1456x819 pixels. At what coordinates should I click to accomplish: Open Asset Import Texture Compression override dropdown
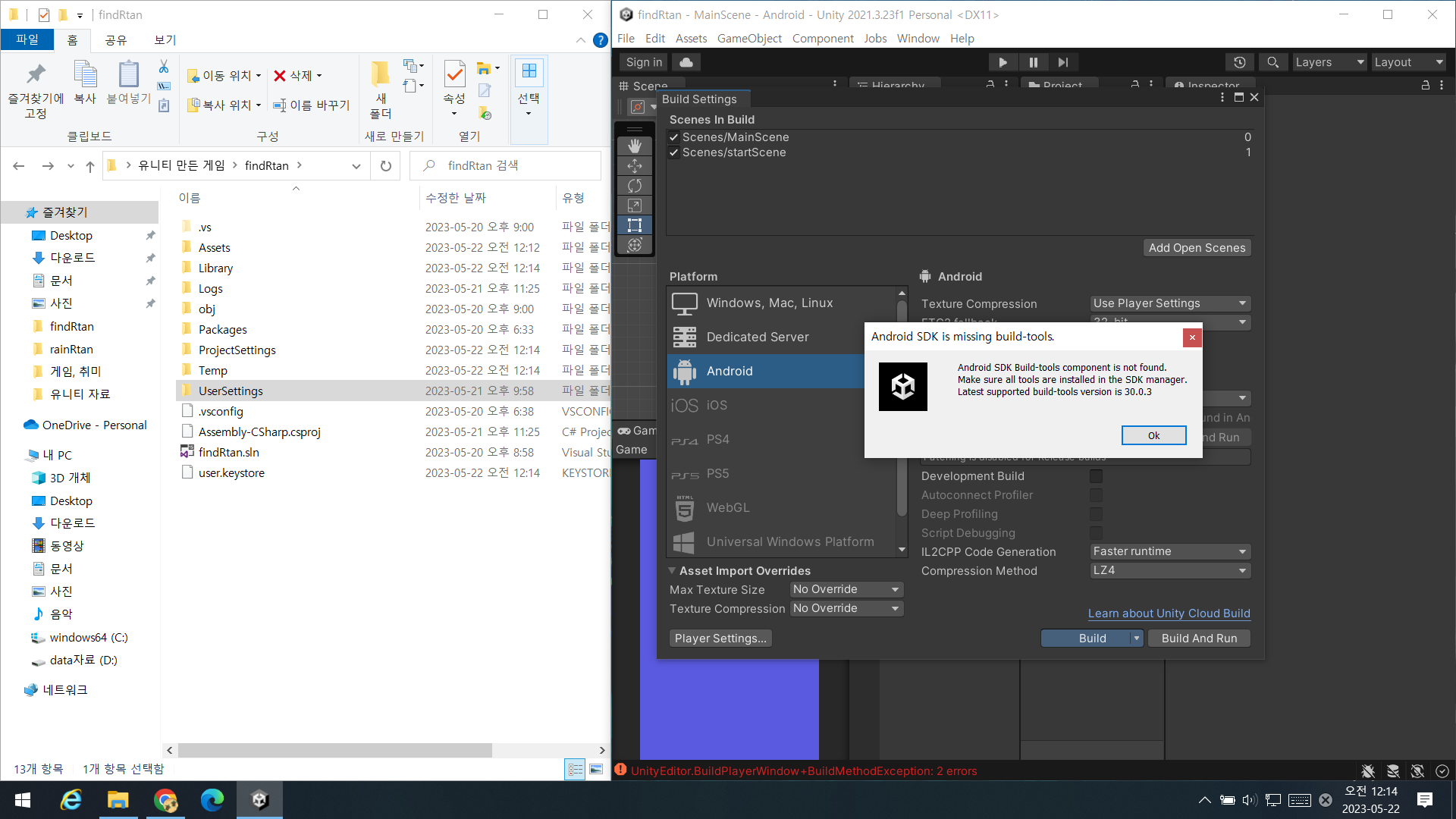[846, 608]
